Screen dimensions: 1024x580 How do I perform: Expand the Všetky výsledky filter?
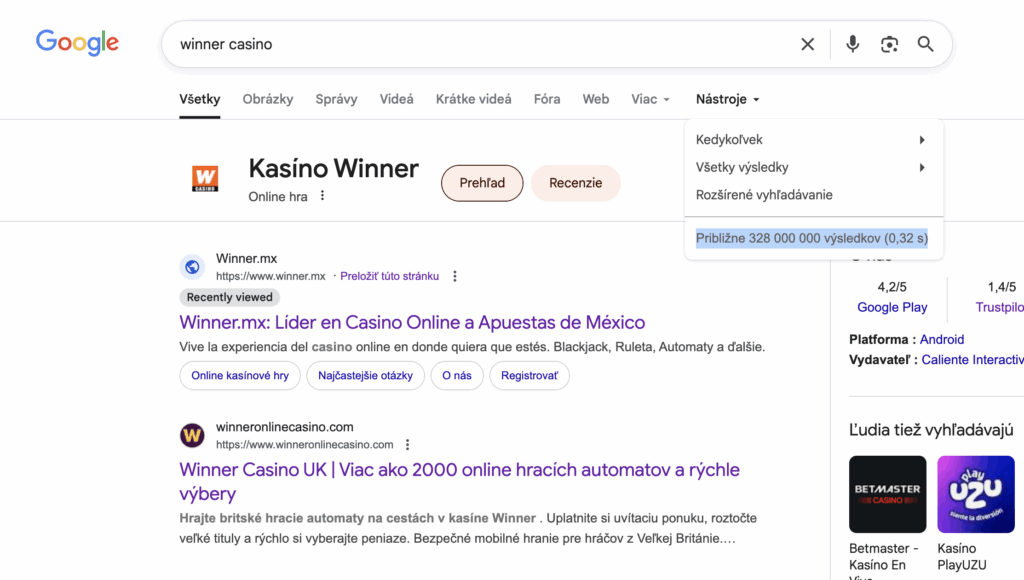pos(812,167)
